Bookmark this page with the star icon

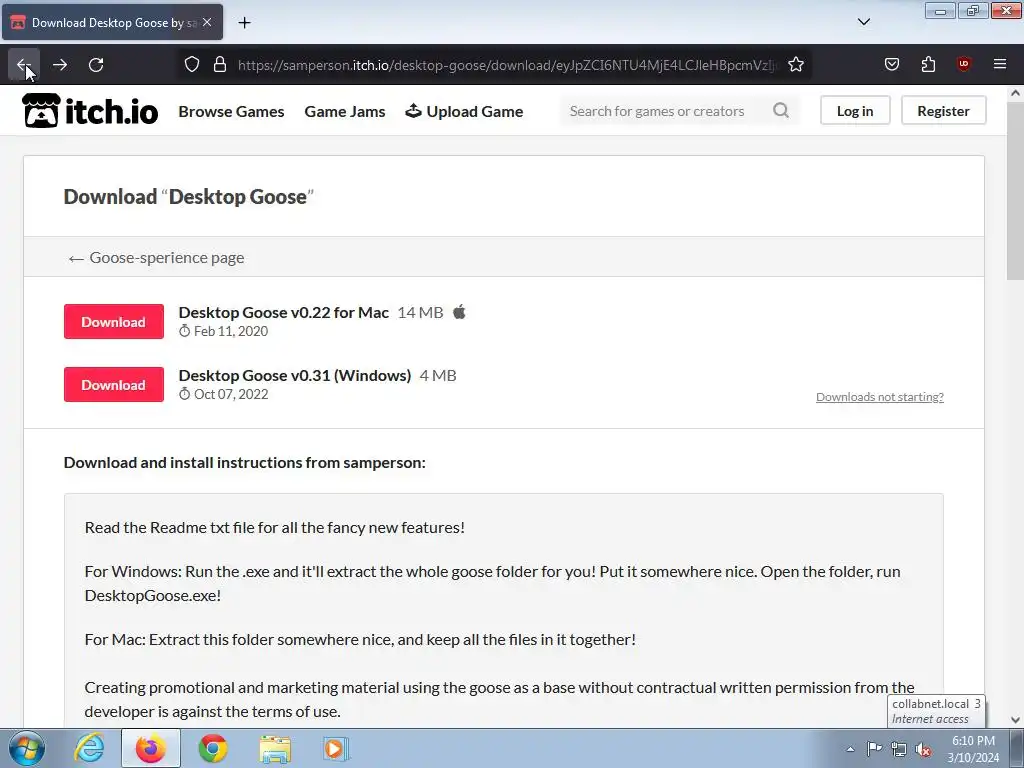point(795,65)
